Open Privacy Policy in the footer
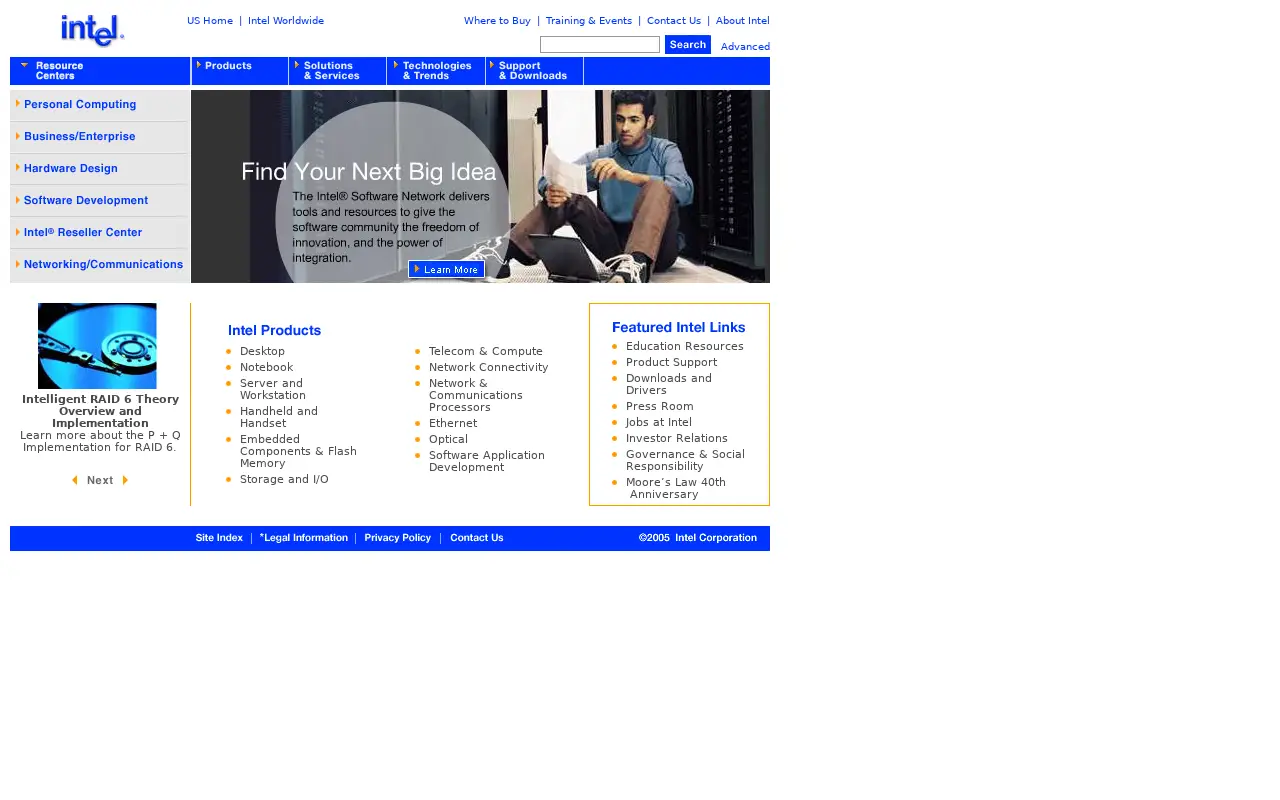Image resolution: width=1280 pixels, height=800 pixels. [x=398, y=538]
